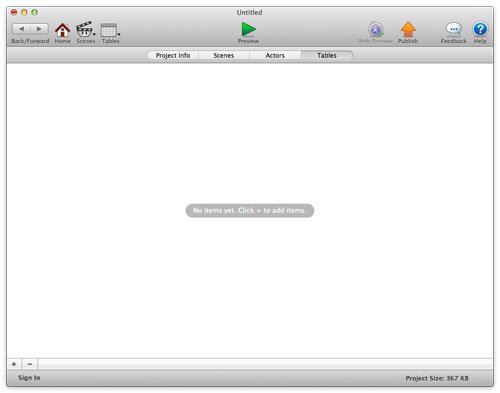Go forward using the right arrow button
The image size is (500, 393).
click(39, 29)
